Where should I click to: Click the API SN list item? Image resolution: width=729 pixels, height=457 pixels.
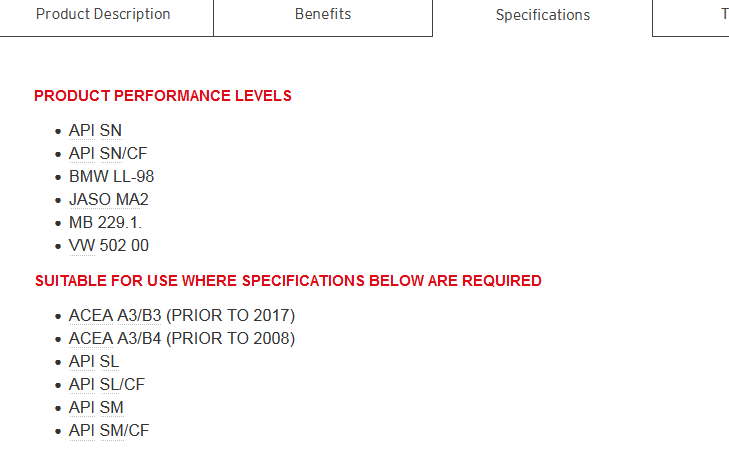coord(95,130)
